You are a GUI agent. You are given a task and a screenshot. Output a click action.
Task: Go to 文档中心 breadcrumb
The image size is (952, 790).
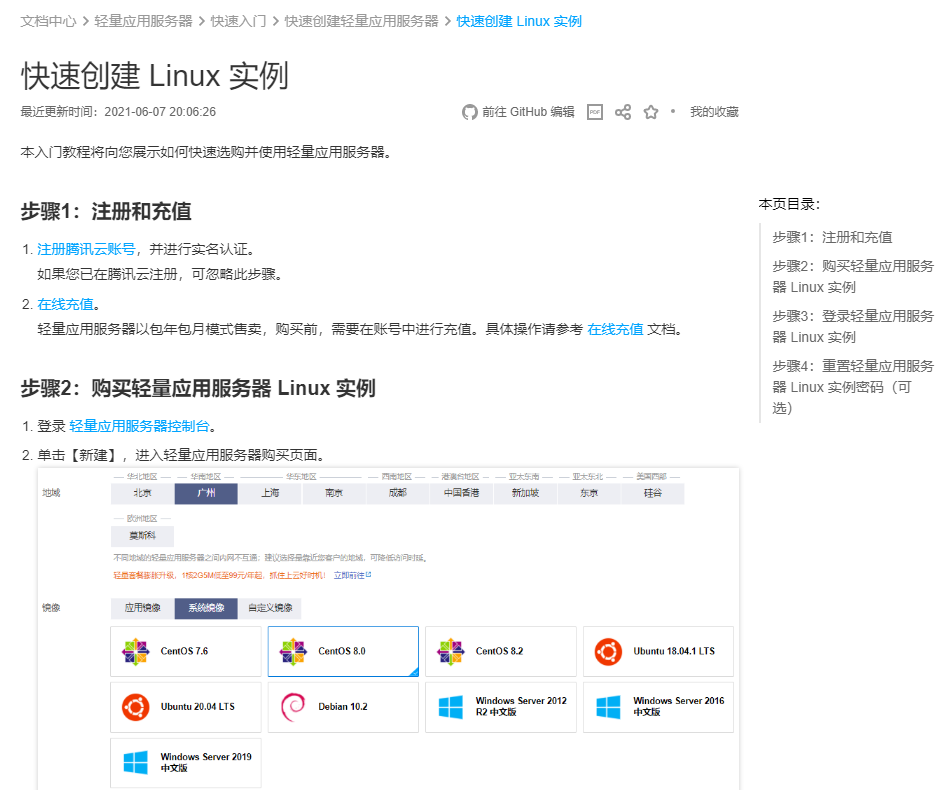pos(49,21)
